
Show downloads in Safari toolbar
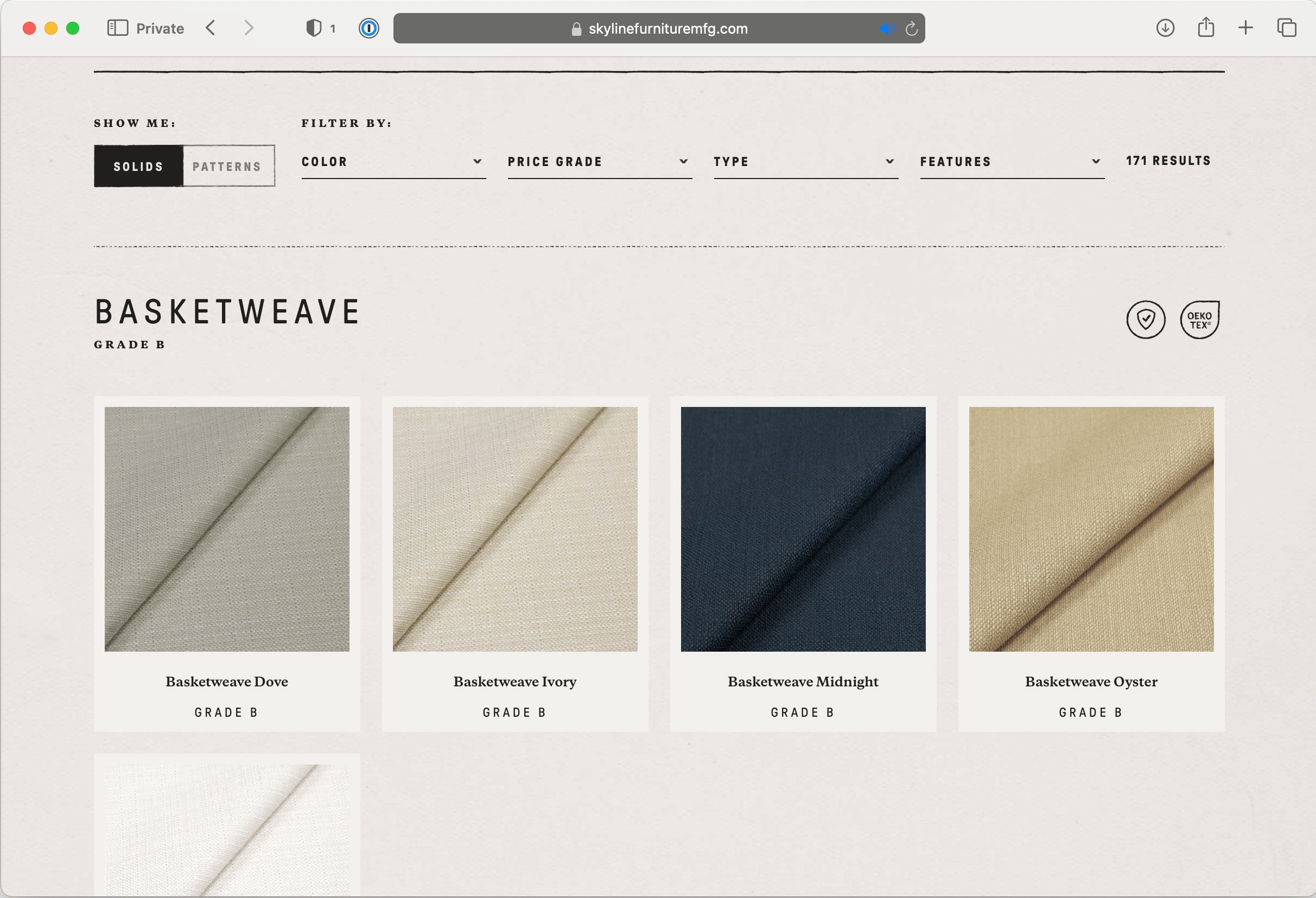pos(1165,28)
